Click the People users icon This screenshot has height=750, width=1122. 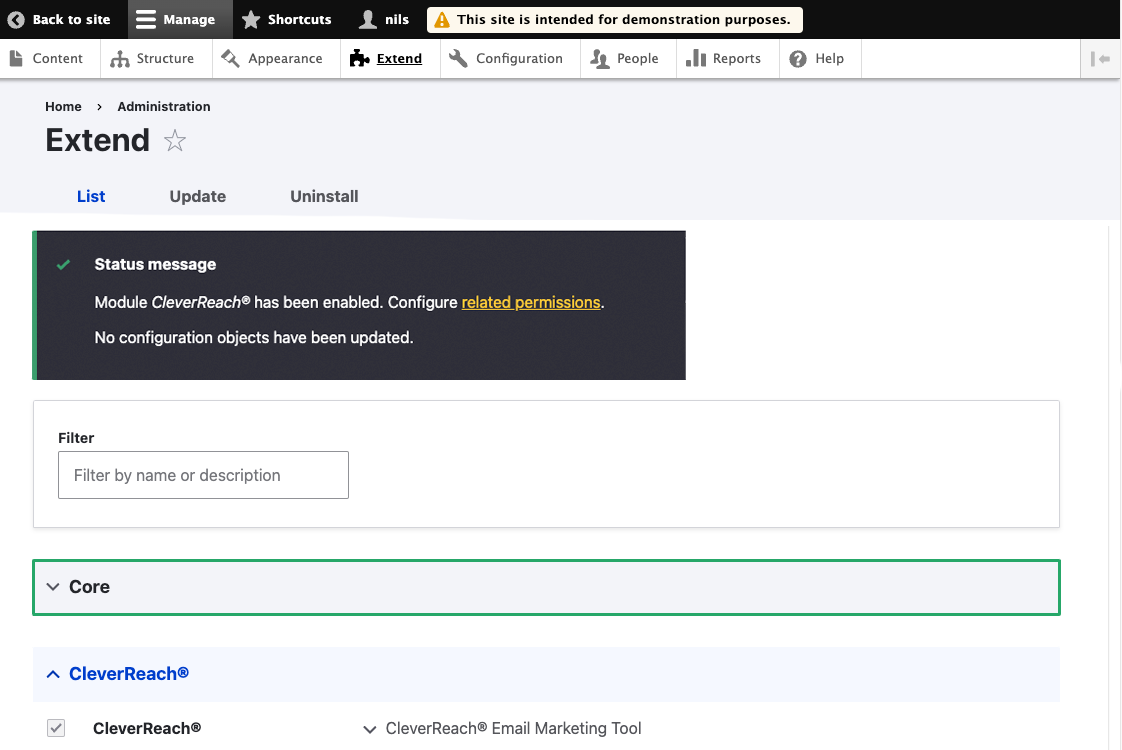[x=600, y=59]
